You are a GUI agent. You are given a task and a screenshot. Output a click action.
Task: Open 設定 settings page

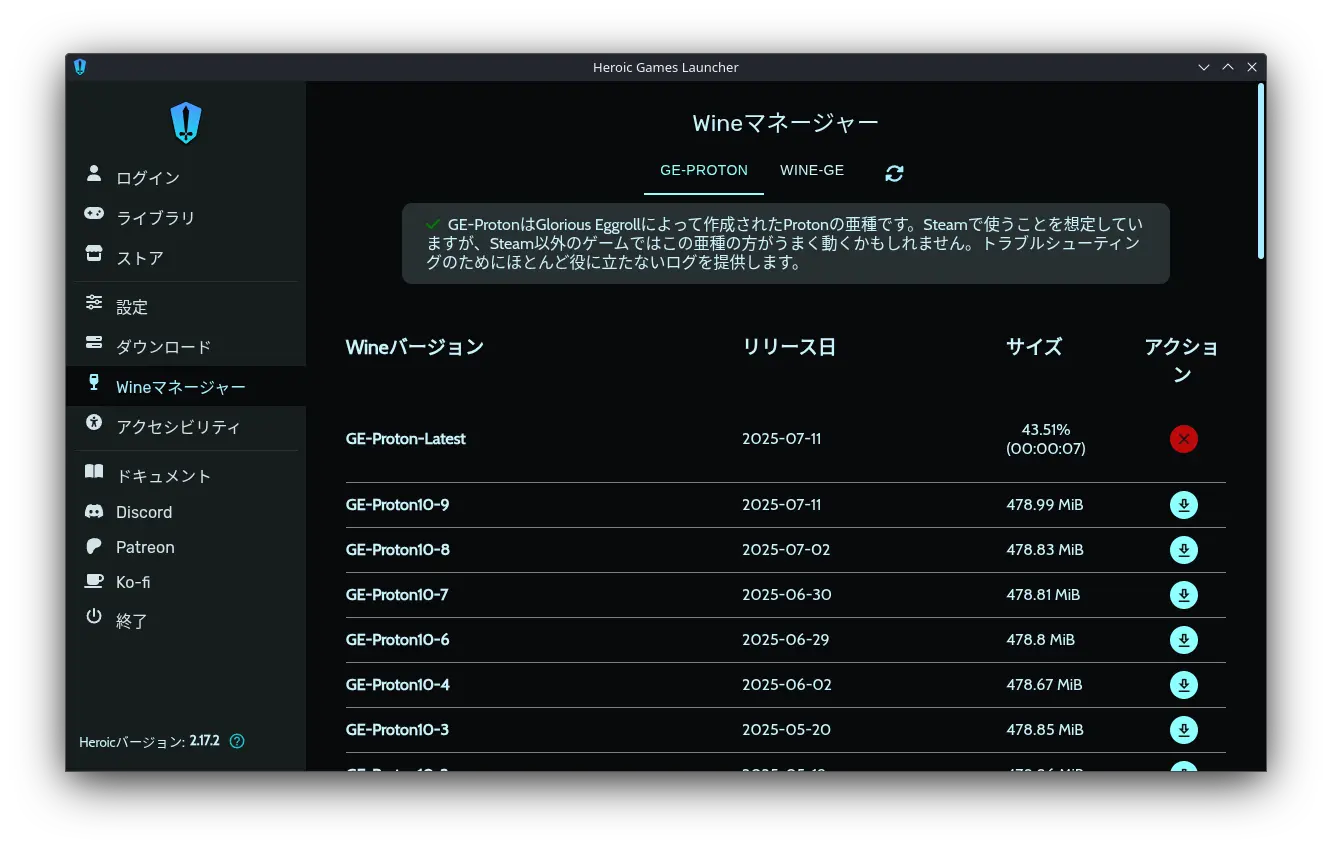click(x=186, y=306)
